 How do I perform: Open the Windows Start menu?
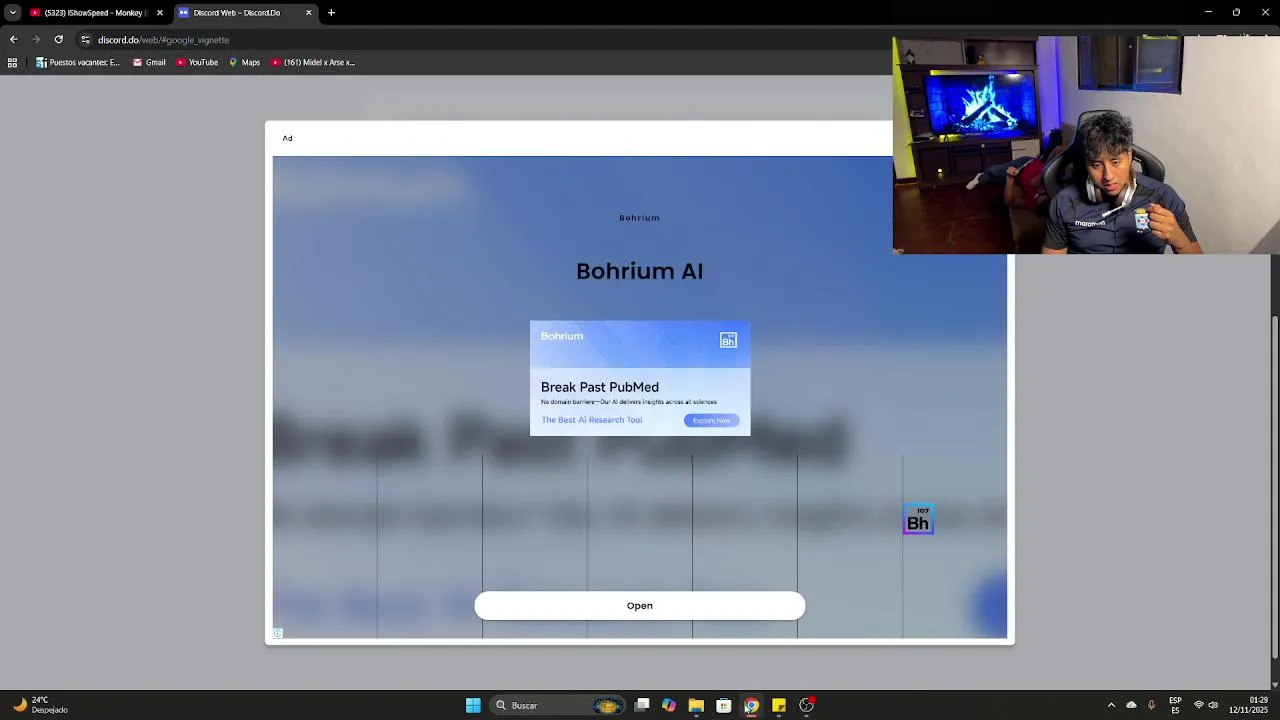(x=473, y=705)
